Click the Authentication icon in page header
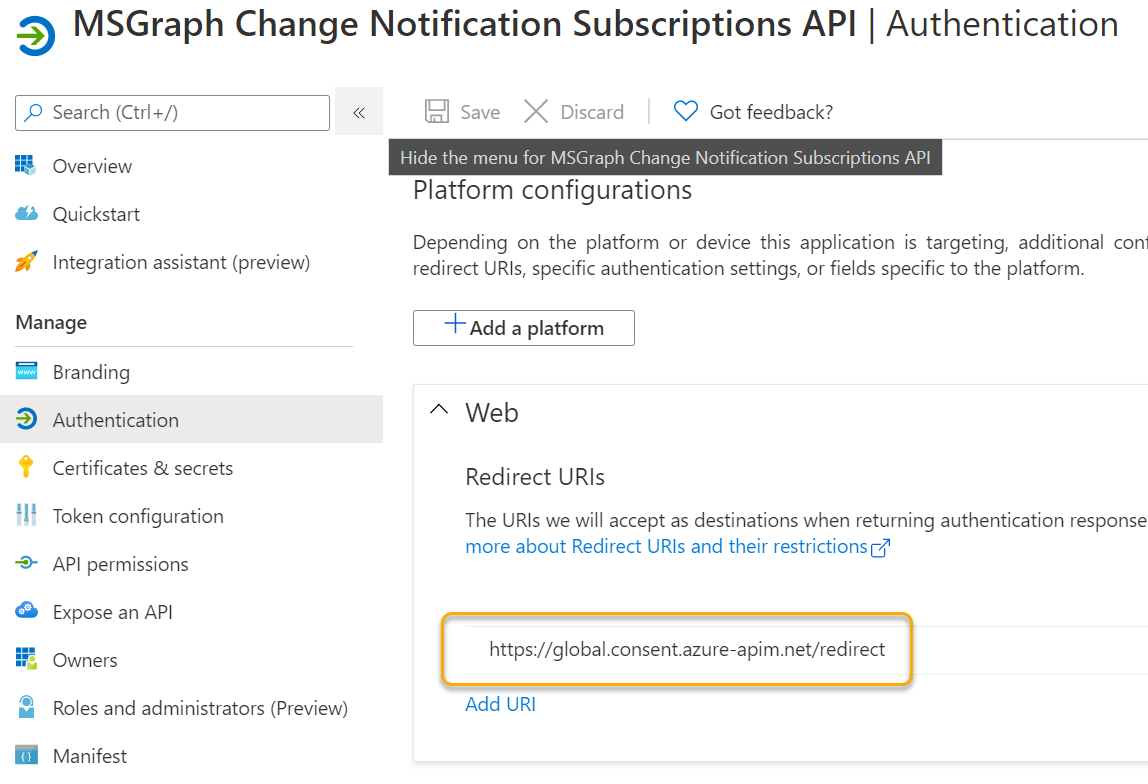This screenshot has width=1148, height=784. (36, 35)
